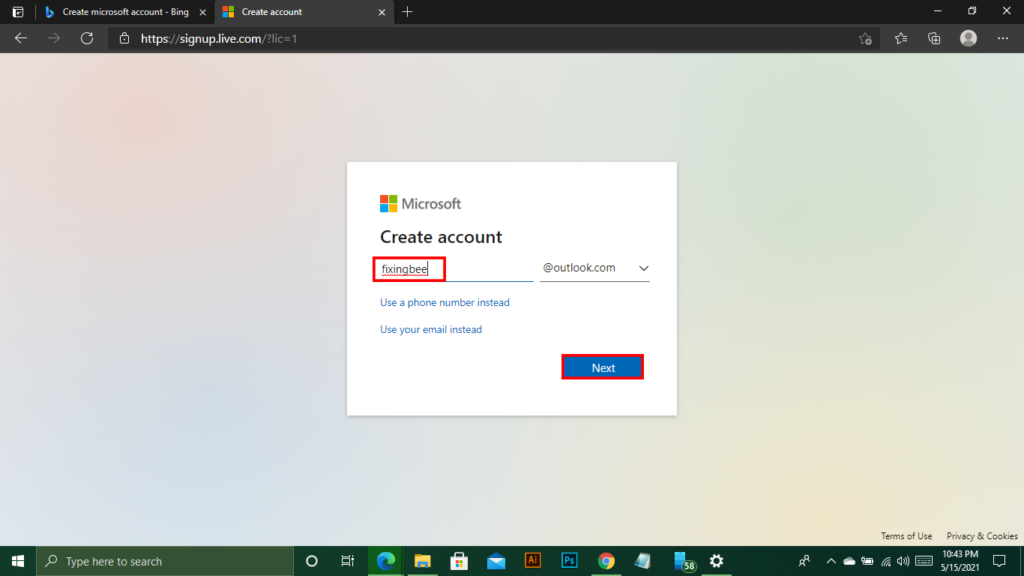Restore down the Edge window

972,11
